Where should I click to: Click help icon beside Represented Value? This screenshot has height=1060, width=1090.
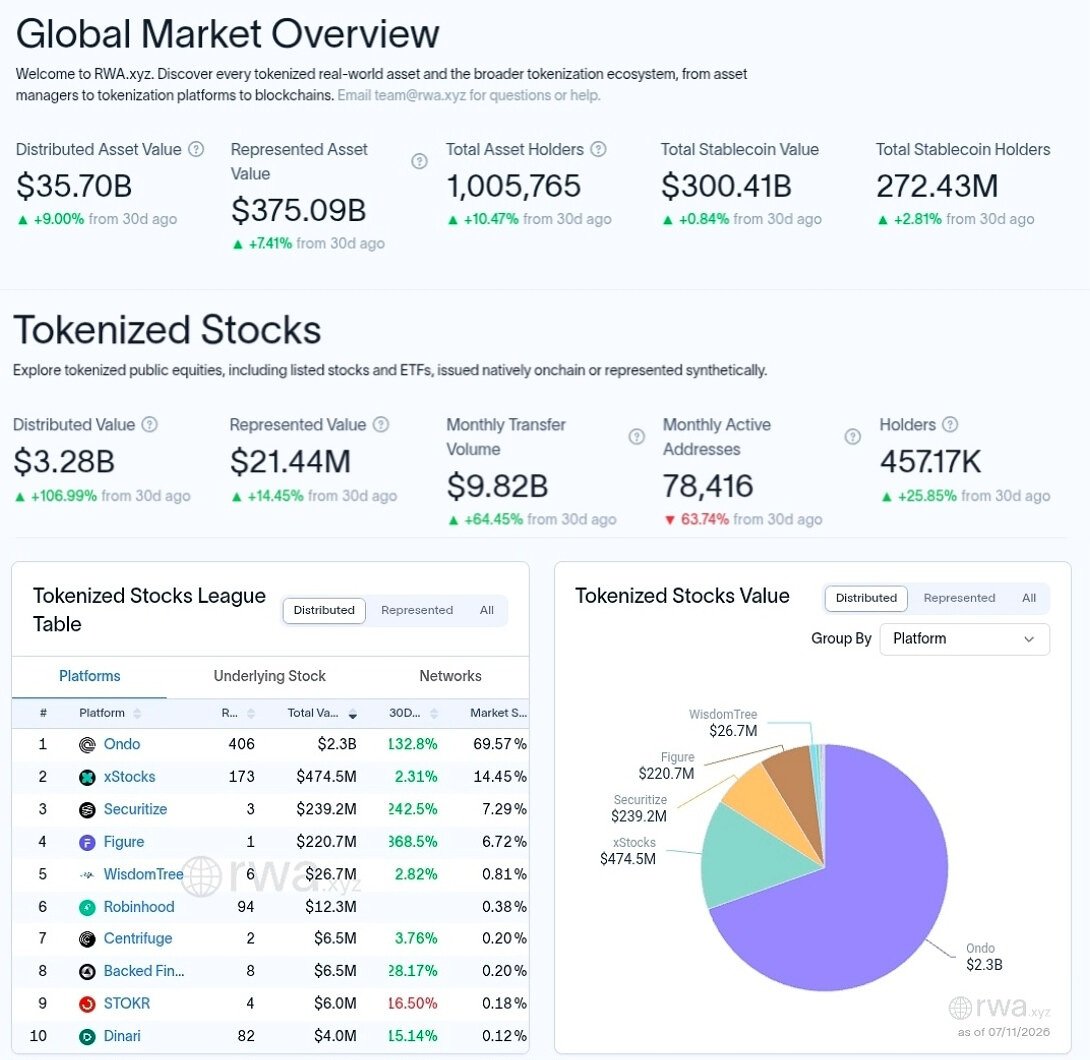click(x=381, y=425)
